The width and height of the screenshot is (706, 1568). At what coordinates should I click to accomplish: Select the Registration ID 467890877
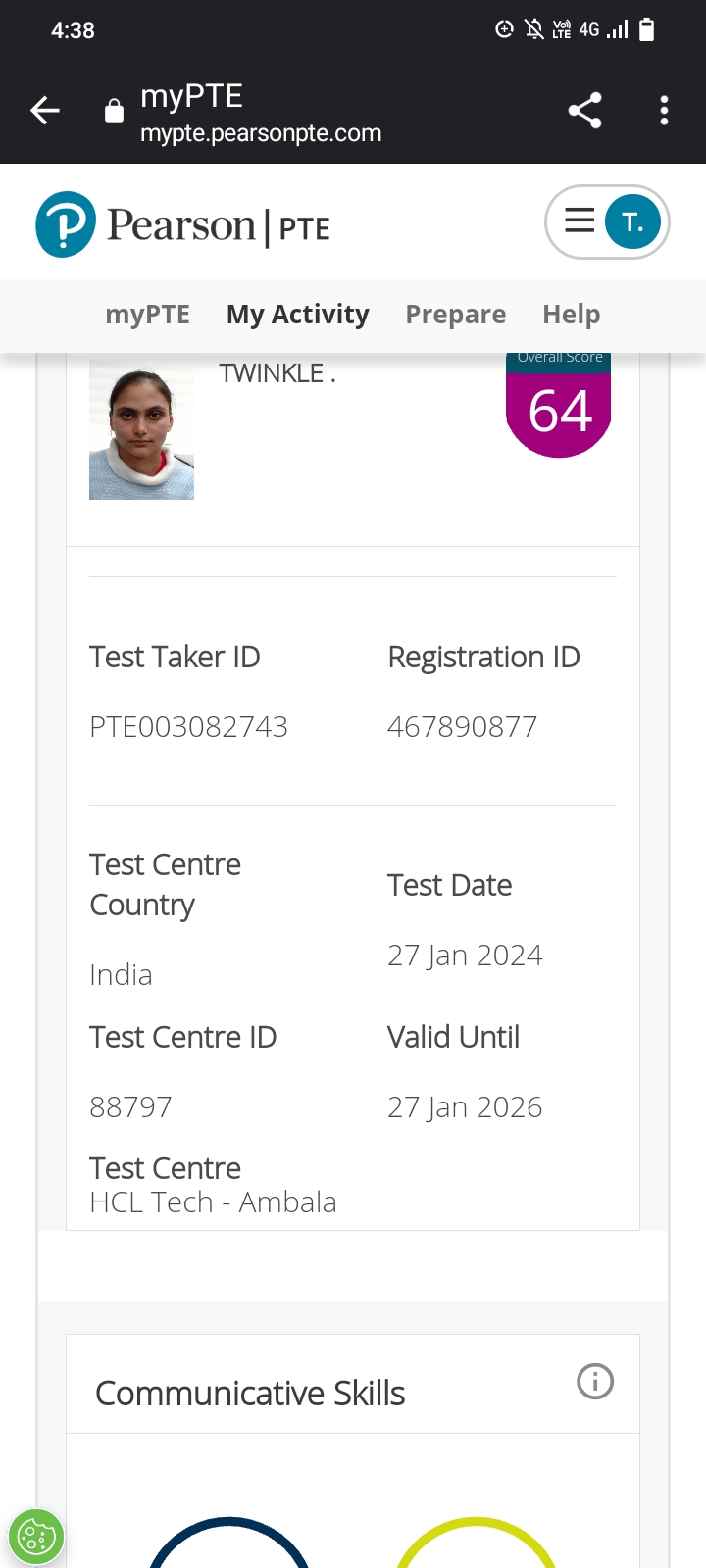462,727
